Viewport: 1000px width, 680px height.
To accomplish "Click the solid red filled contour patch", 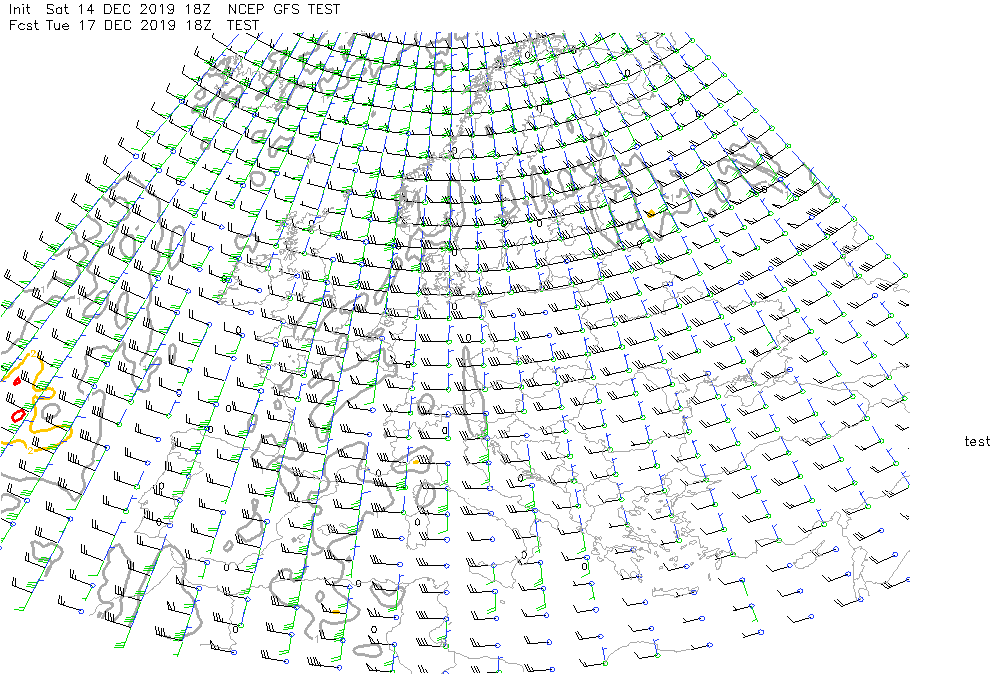I will click(x=17, y=380).
